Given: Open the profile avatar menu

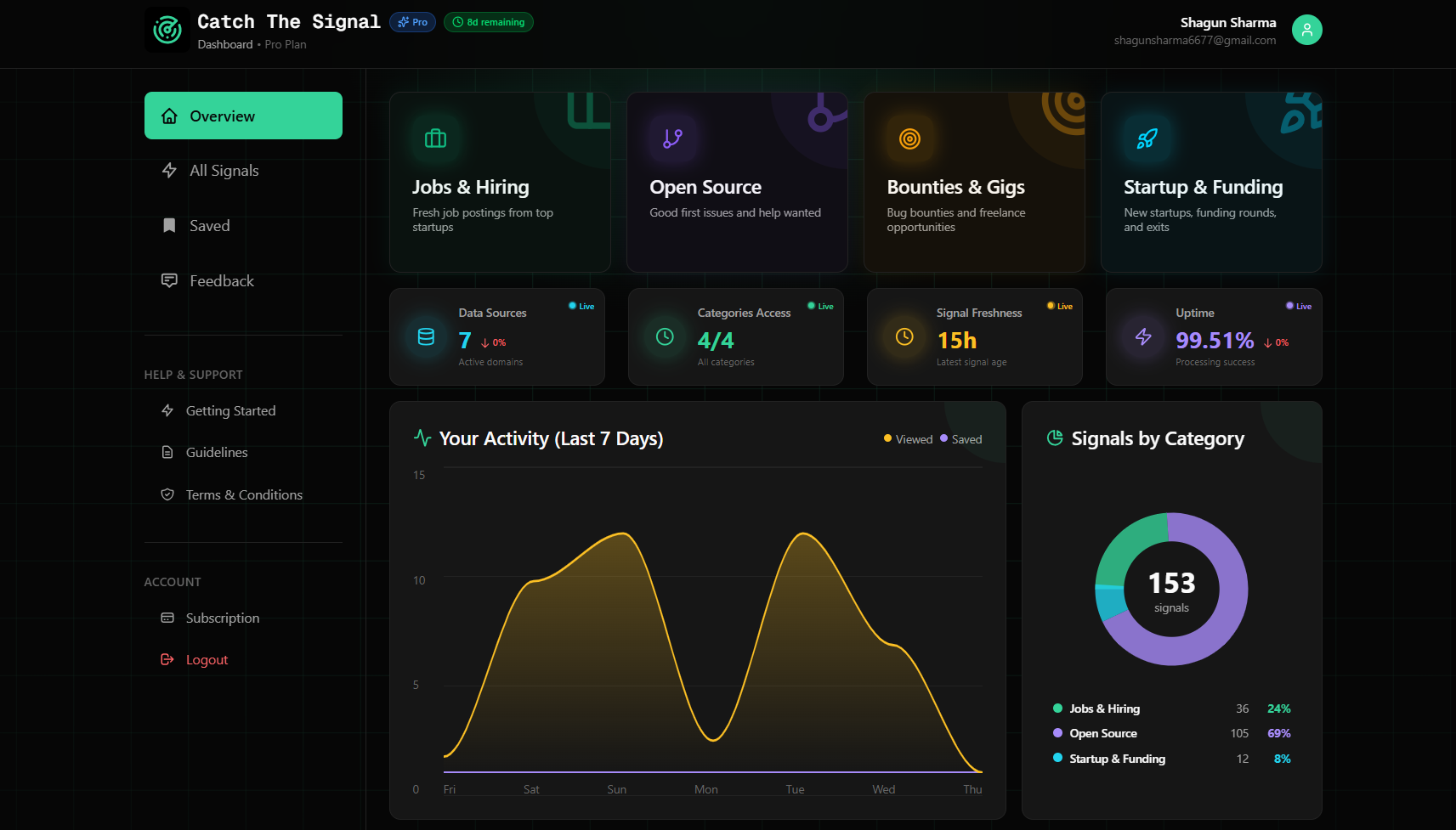Looking at the screenshot, I should (x=1306, y=29).
